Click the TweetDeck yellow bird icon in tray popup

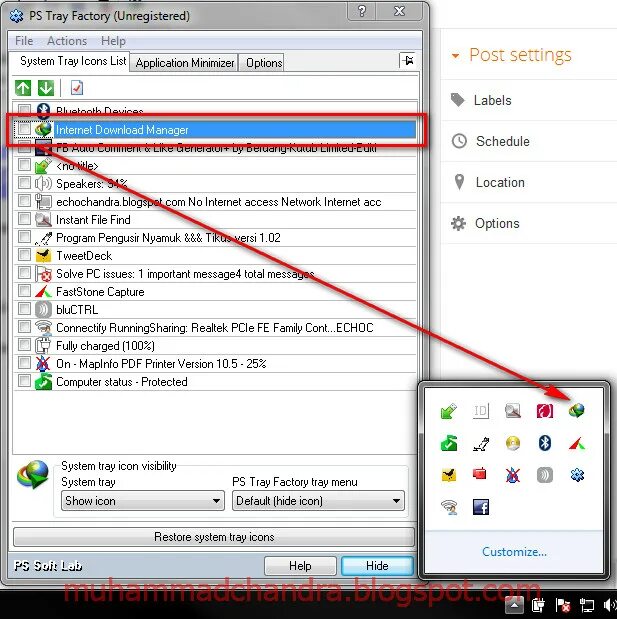point(448,475)
